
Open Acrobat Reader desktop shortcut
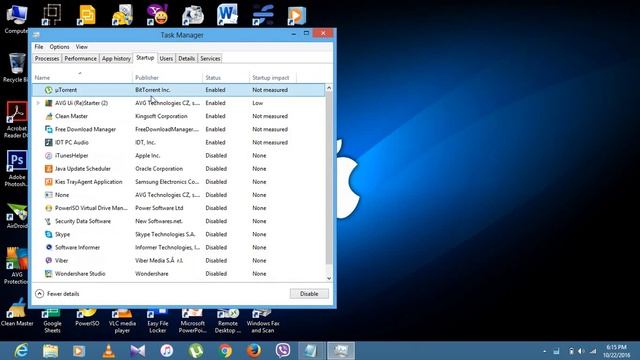[16, 120]
